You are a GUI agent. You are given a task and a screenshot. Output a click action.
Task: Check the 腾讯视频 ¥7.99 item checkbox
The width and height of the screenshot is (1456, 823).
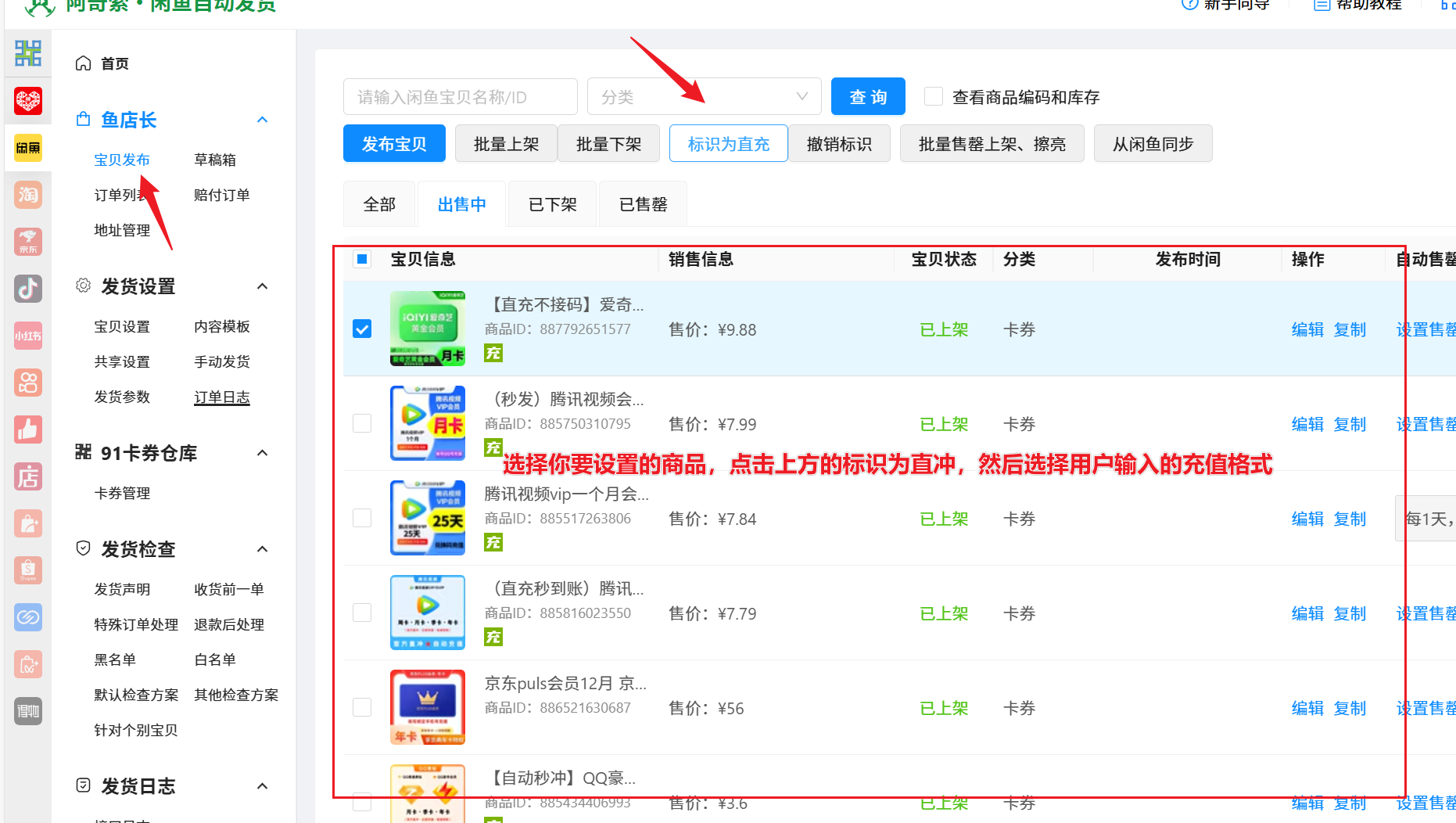click(x=362, y=423)
